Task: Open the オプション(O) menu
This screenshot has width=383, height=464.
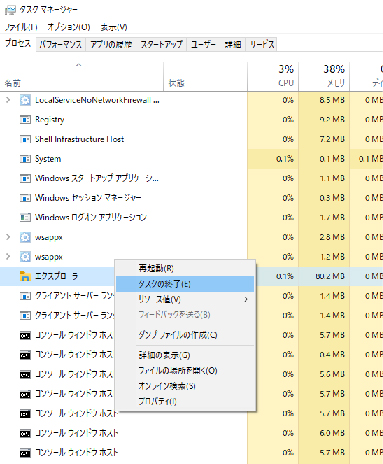Action: point(69,27)
